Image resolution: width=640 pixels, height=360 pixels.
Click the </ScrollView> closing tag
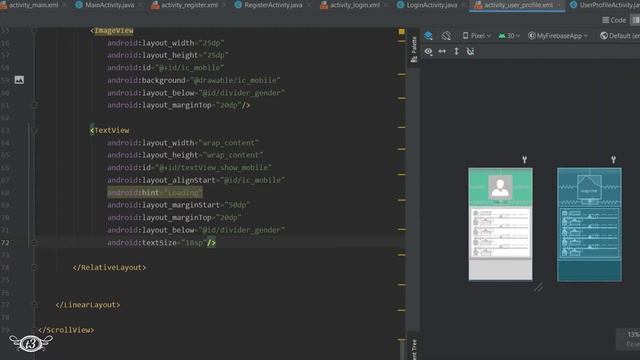pyautogui.click(x=66, y=330)
